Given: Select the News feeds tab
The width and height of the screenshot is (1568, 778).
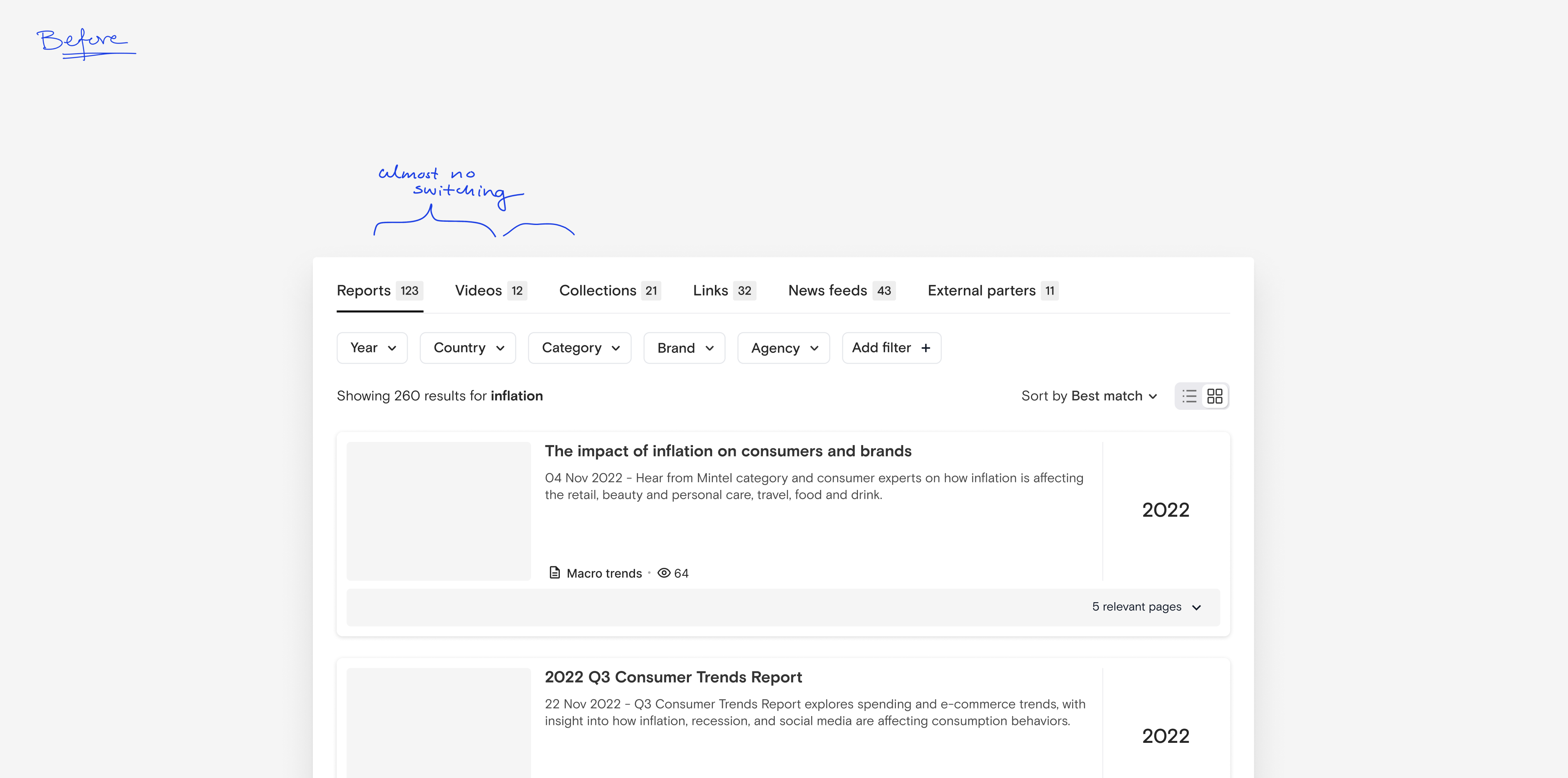Looking at the screenshot, I should tap(842, 291).
